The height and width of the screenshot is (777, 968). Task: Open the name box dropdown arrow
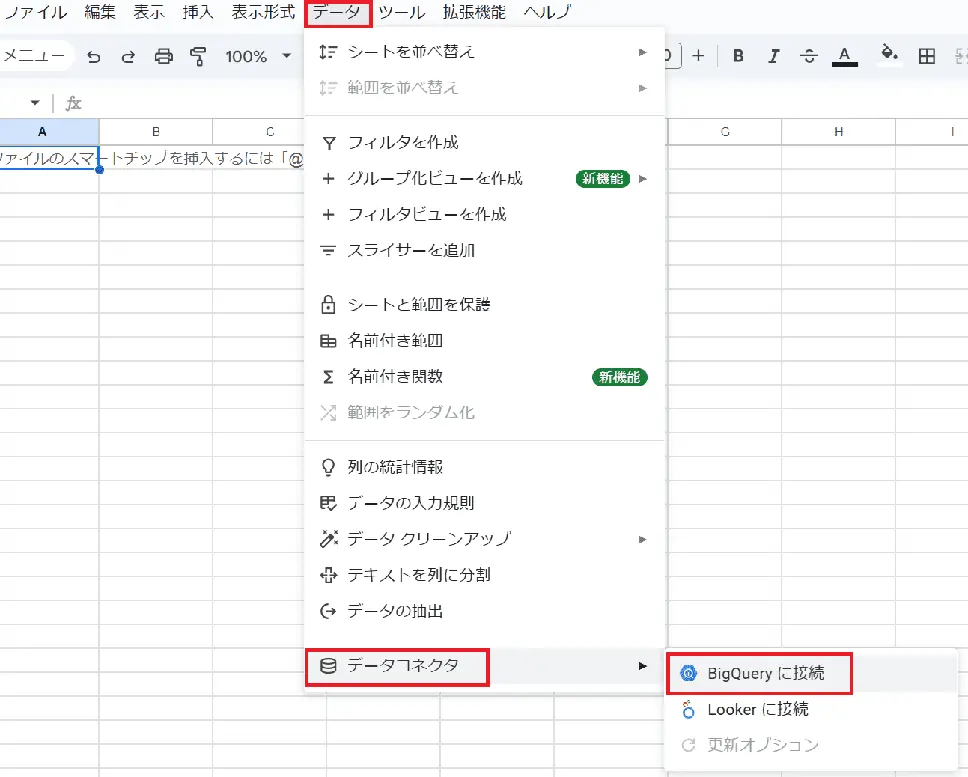(x=35, y=103)
